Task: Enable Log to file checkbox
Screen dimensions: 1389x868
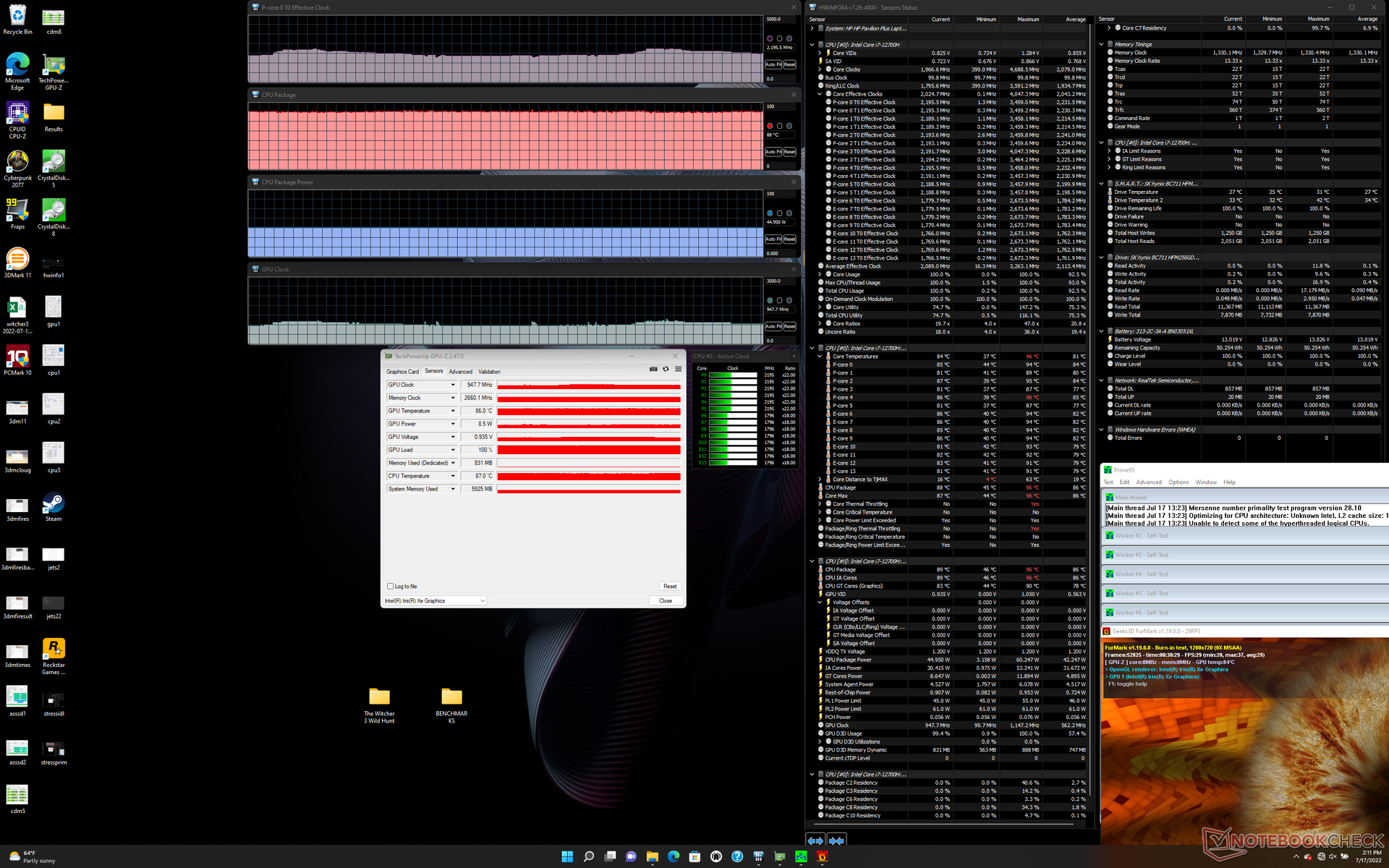Action: pos(391,587)
